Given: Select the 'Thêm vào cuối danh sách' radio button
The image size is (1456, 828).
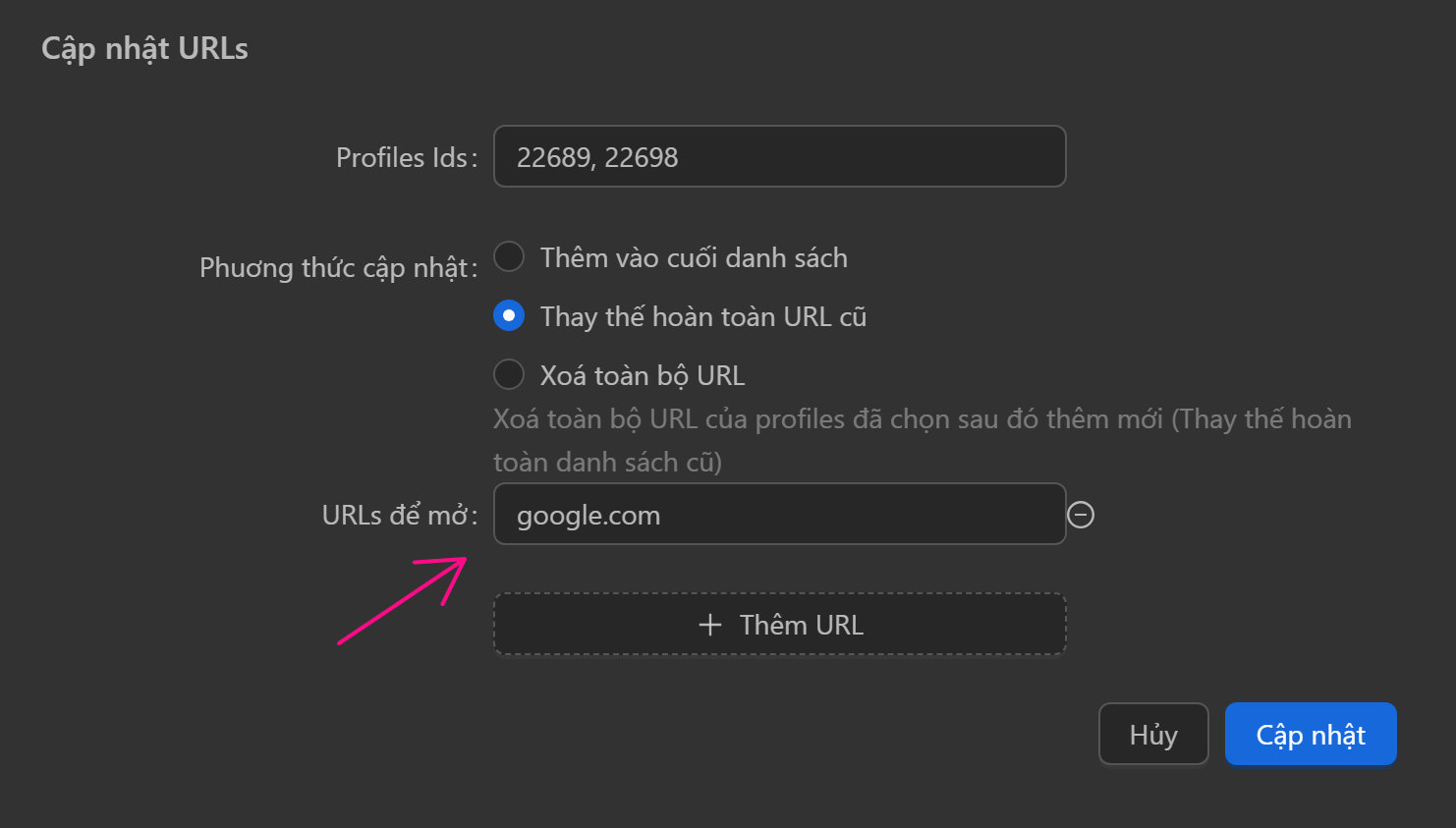Looking at the screenshot, I should (509, 257).
